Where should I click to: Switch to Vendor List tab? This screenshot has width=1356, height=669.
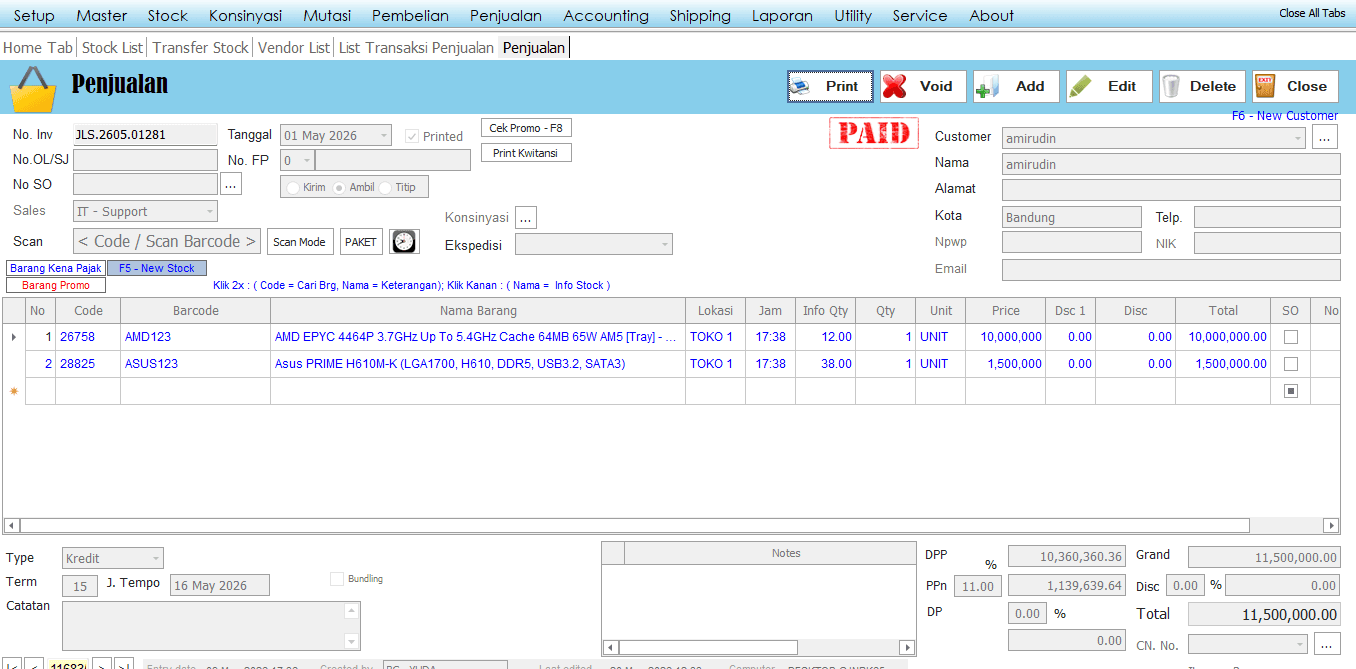[x=293, y=47]
